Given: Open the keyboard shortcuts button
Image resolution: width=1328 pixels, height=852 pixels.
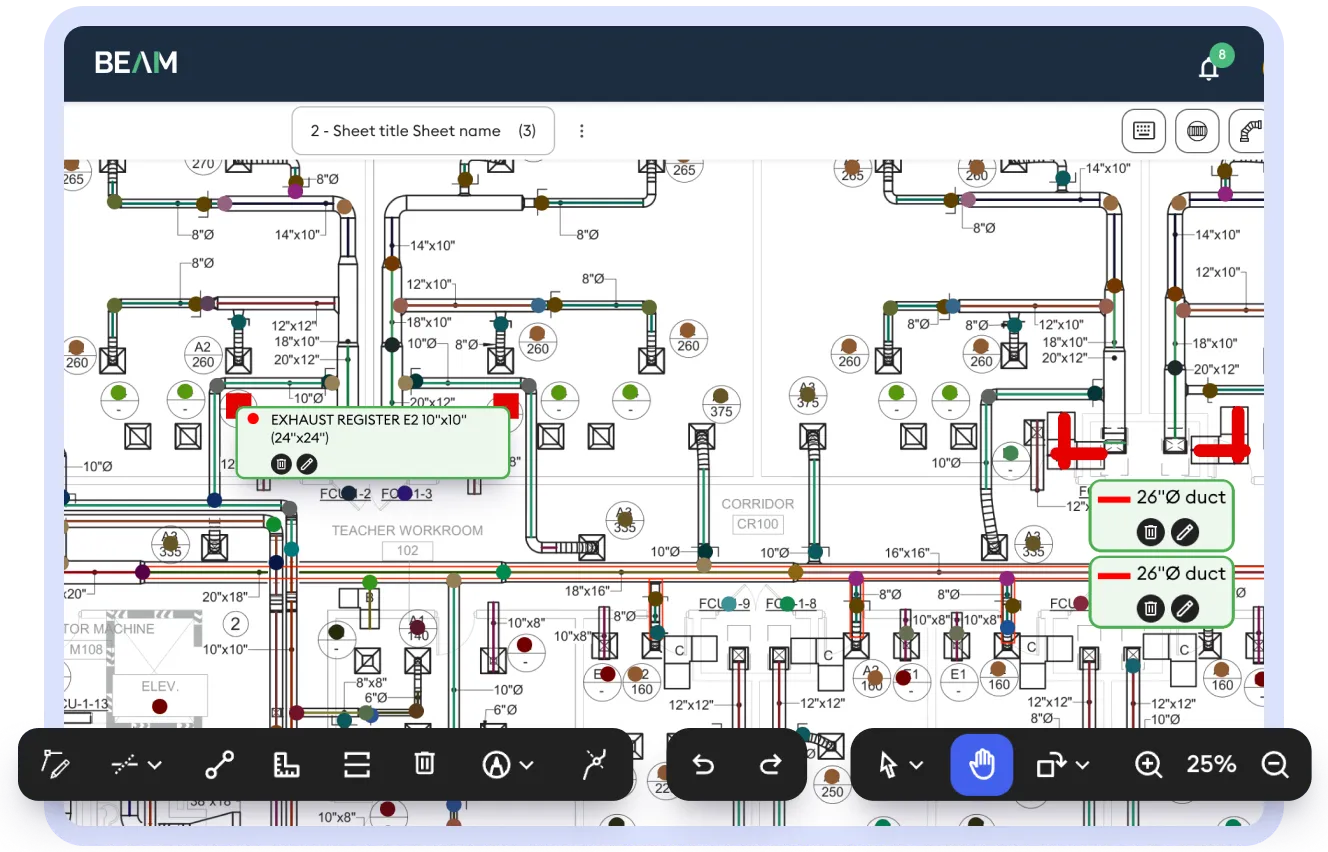Looking at the screenshot, I should (1144, 130).
